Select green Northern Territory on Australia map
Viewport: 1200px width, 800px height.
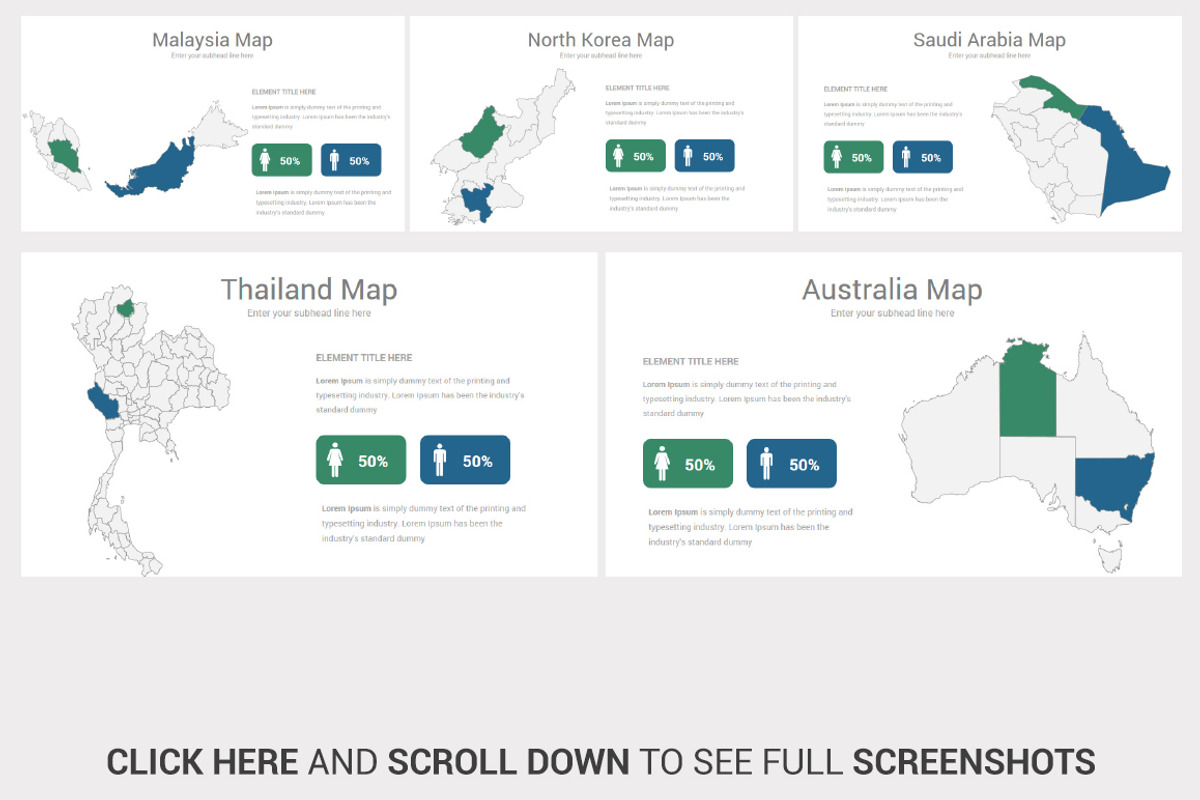click(x=1027, y=388)
